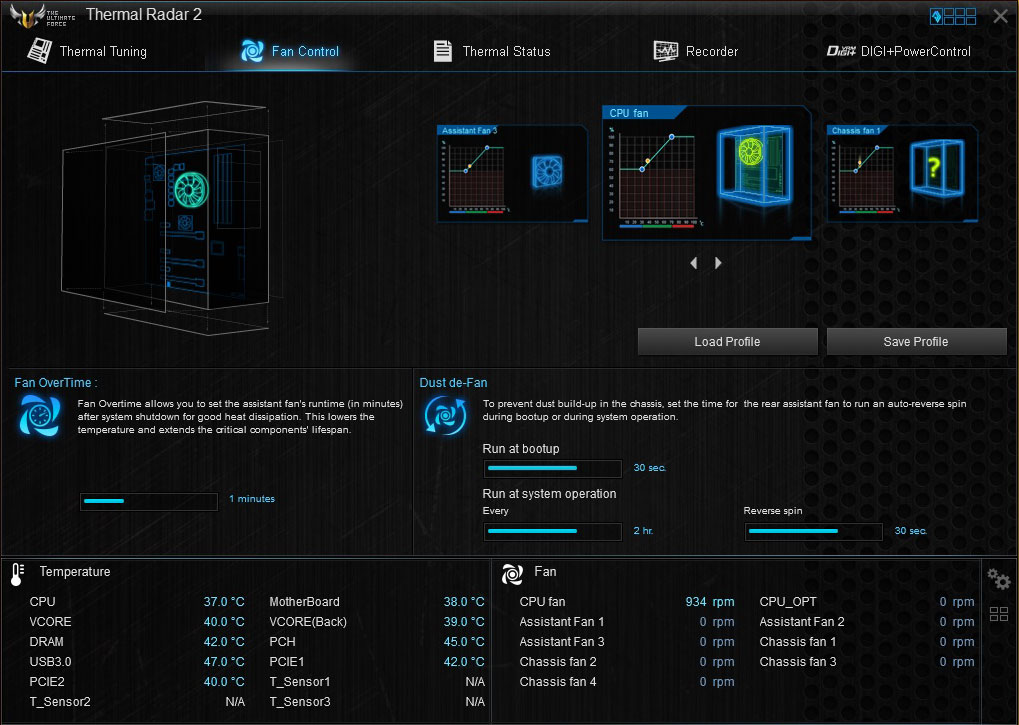Image resolution: width=1019 pixels, height=725 pixels.
Task: Click the MotherBoard temperature reading 38.0 °C
Action: [464, 602]
